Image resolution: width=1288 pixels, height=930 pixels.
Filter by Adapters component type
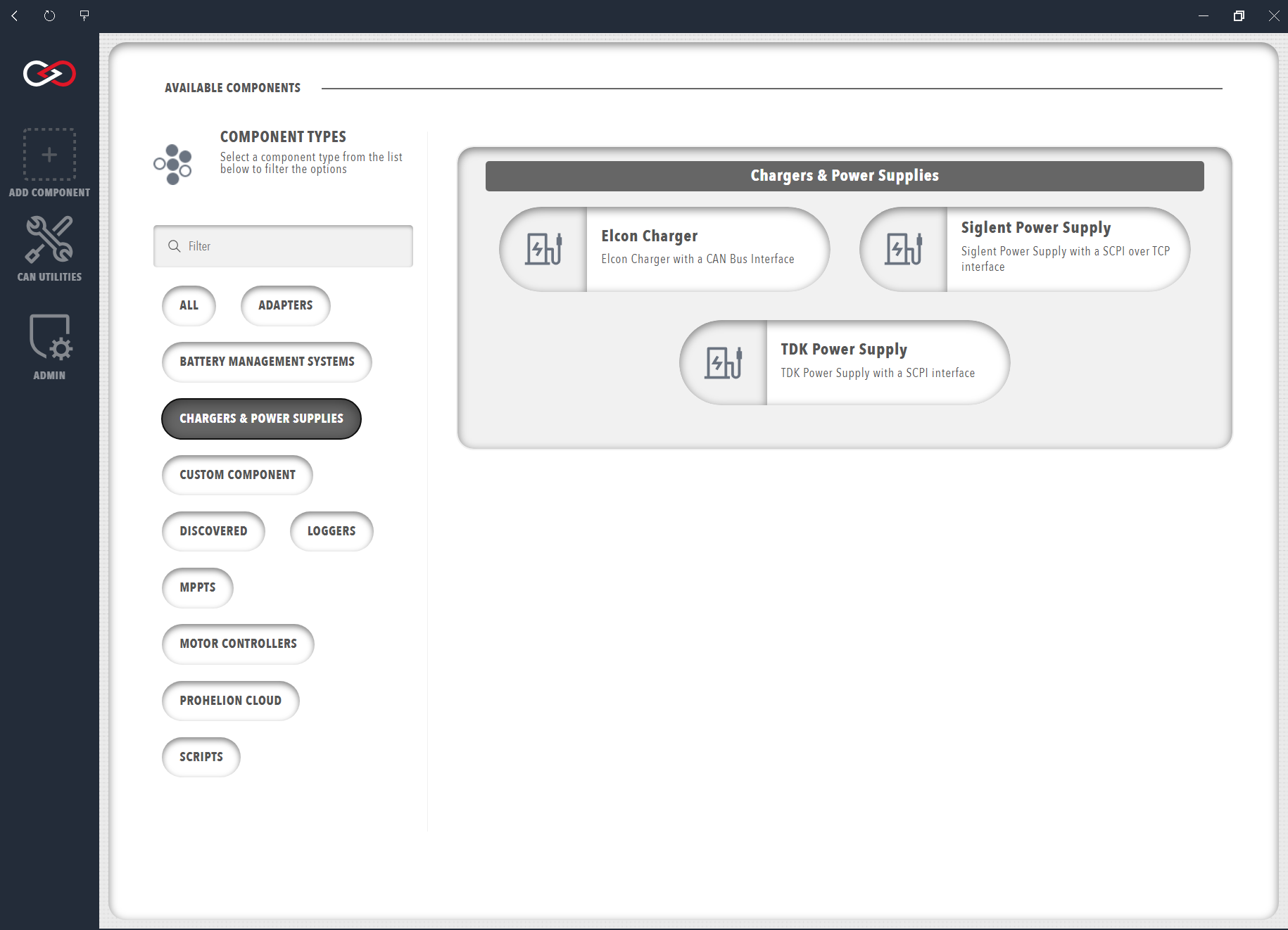coord(285,305)
